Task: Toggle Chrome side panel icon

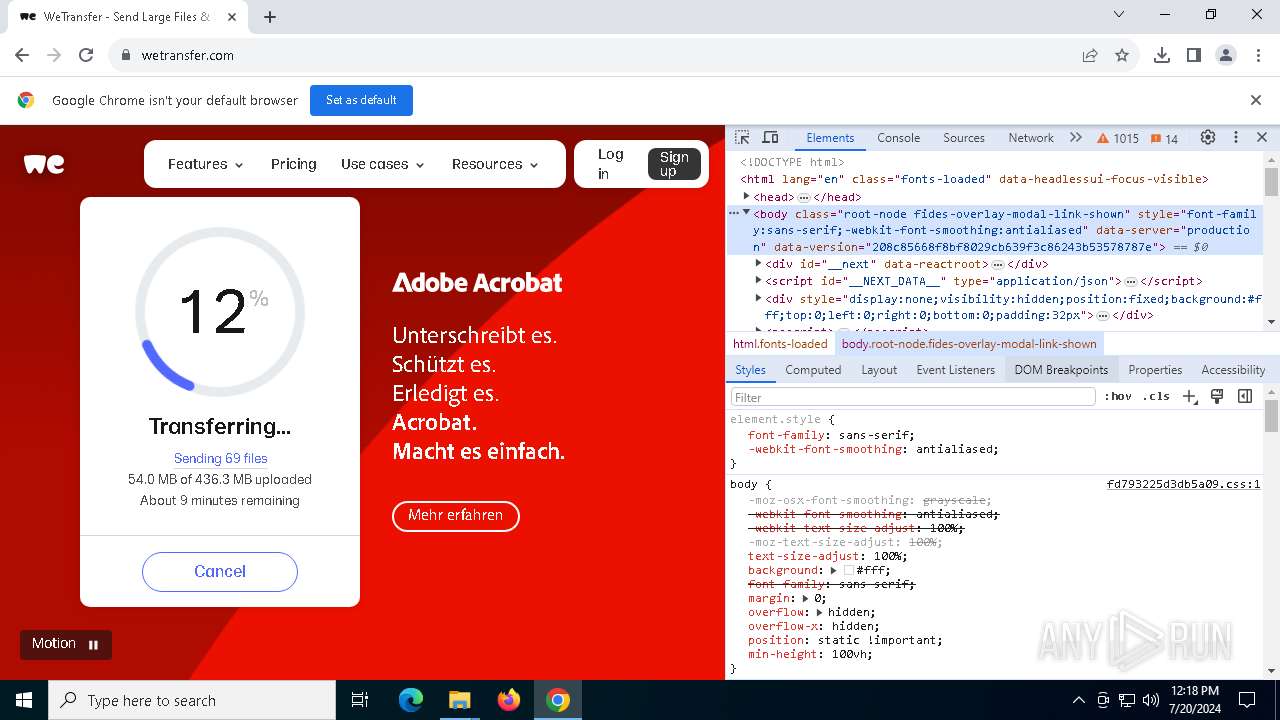Action: point(1194,56)
